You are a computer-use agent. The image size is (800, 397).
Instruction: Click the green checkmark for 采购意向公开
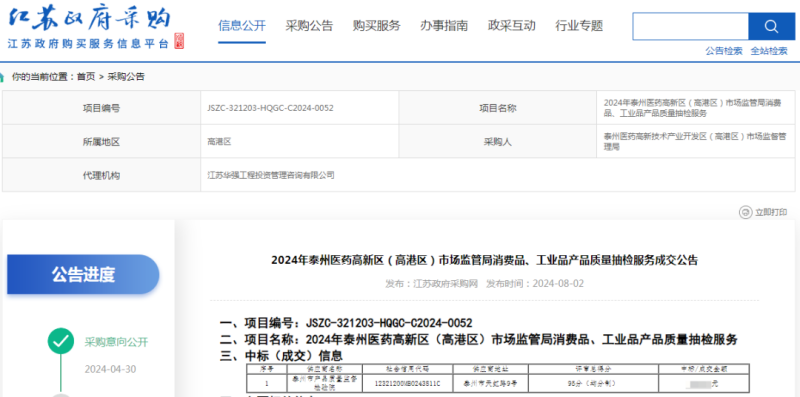[61, 341]
